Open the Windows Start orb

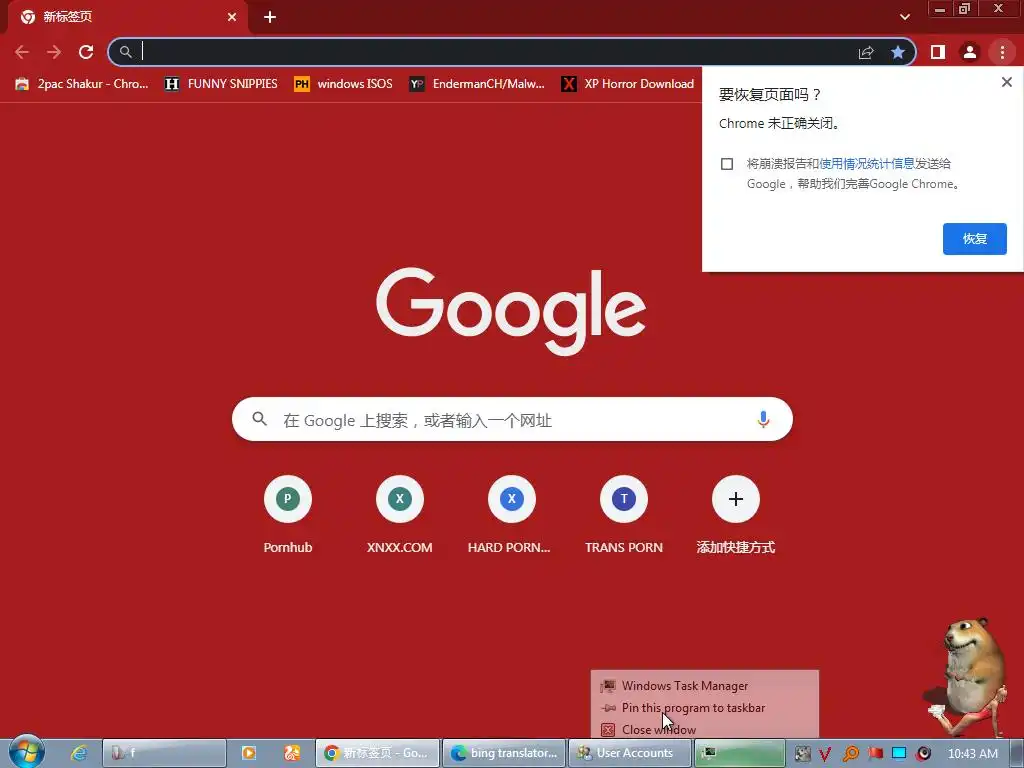(x=26, y=752)
